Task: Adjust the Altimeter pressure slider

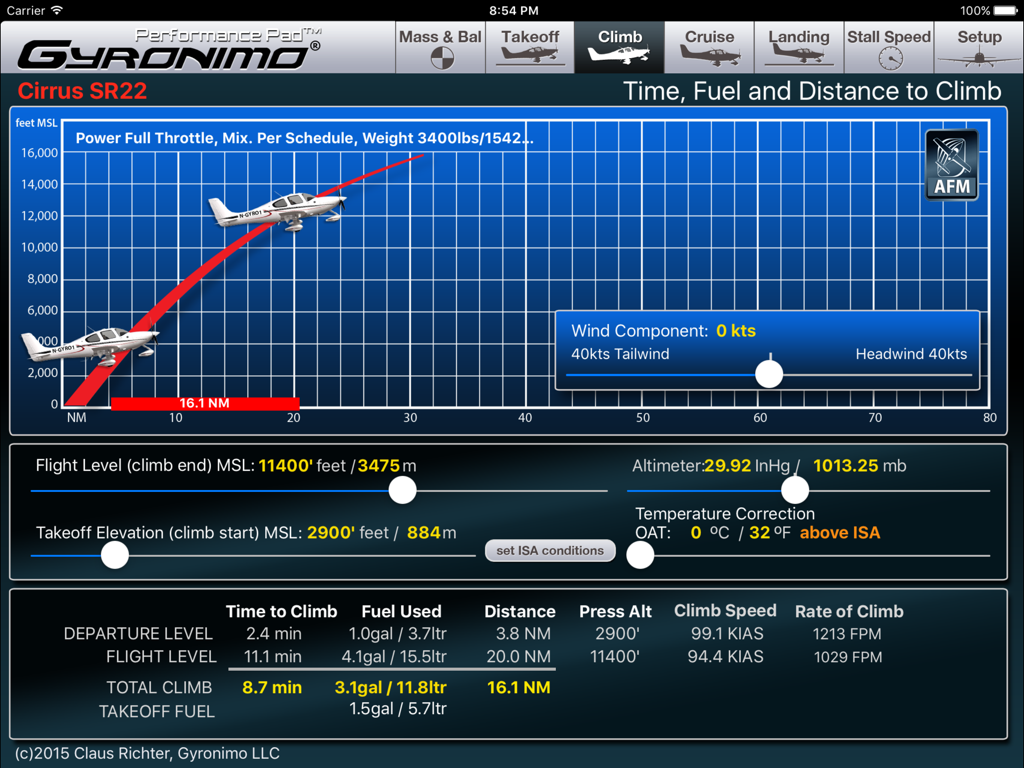Action: [795, 489]
